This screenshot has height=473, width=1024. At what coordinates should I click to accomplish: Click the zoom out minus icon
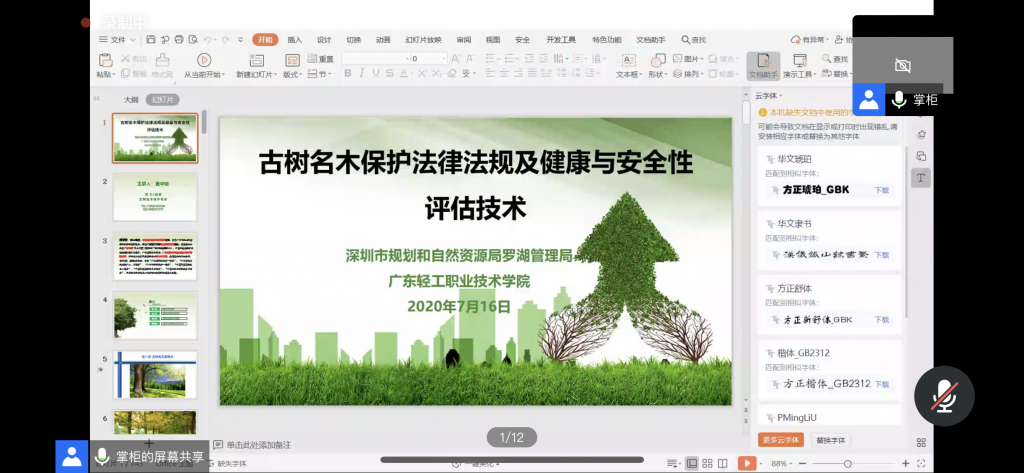pos(802,463)
